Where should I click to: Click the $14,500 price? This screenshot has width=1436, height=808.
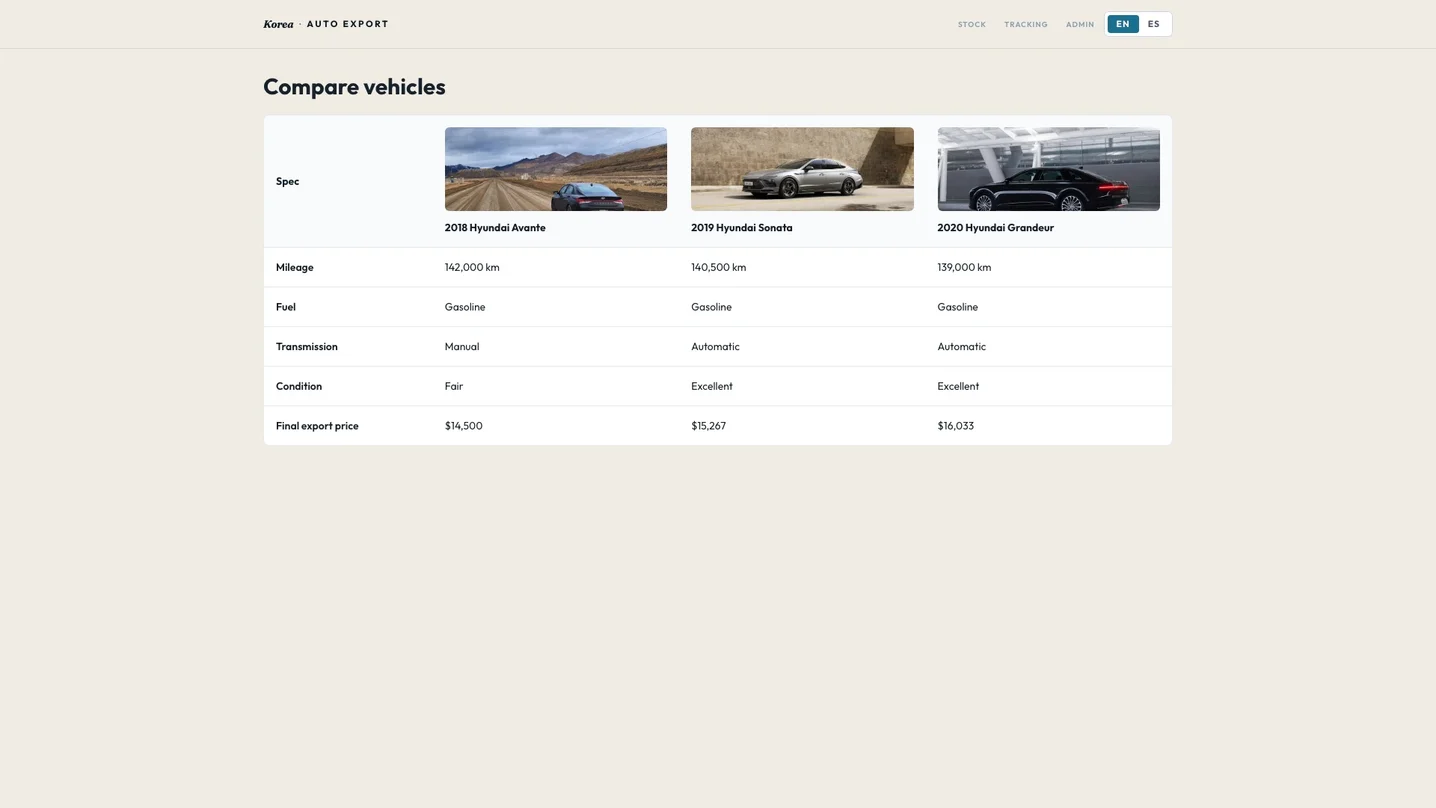[x=464, y=426]
